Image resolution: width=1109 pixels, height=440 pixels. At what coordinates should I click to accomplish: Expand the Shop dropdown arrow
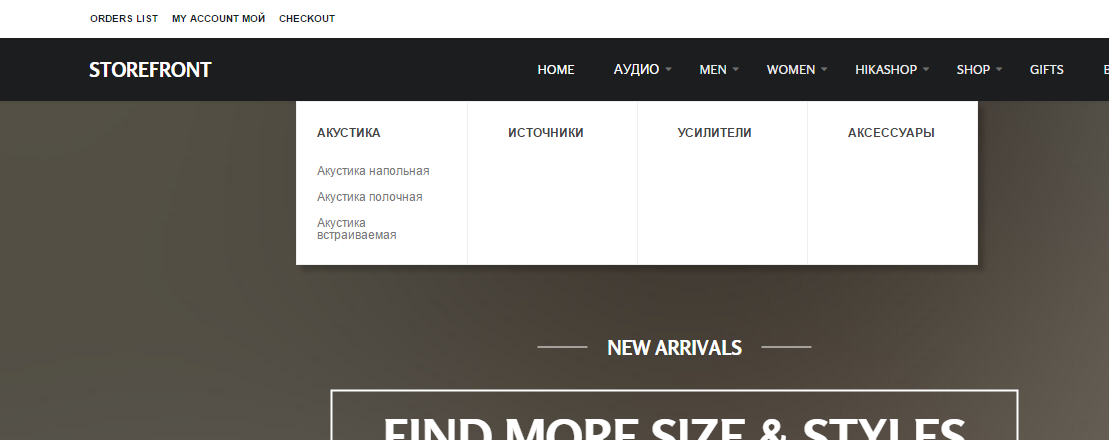[x=999, y=69]
